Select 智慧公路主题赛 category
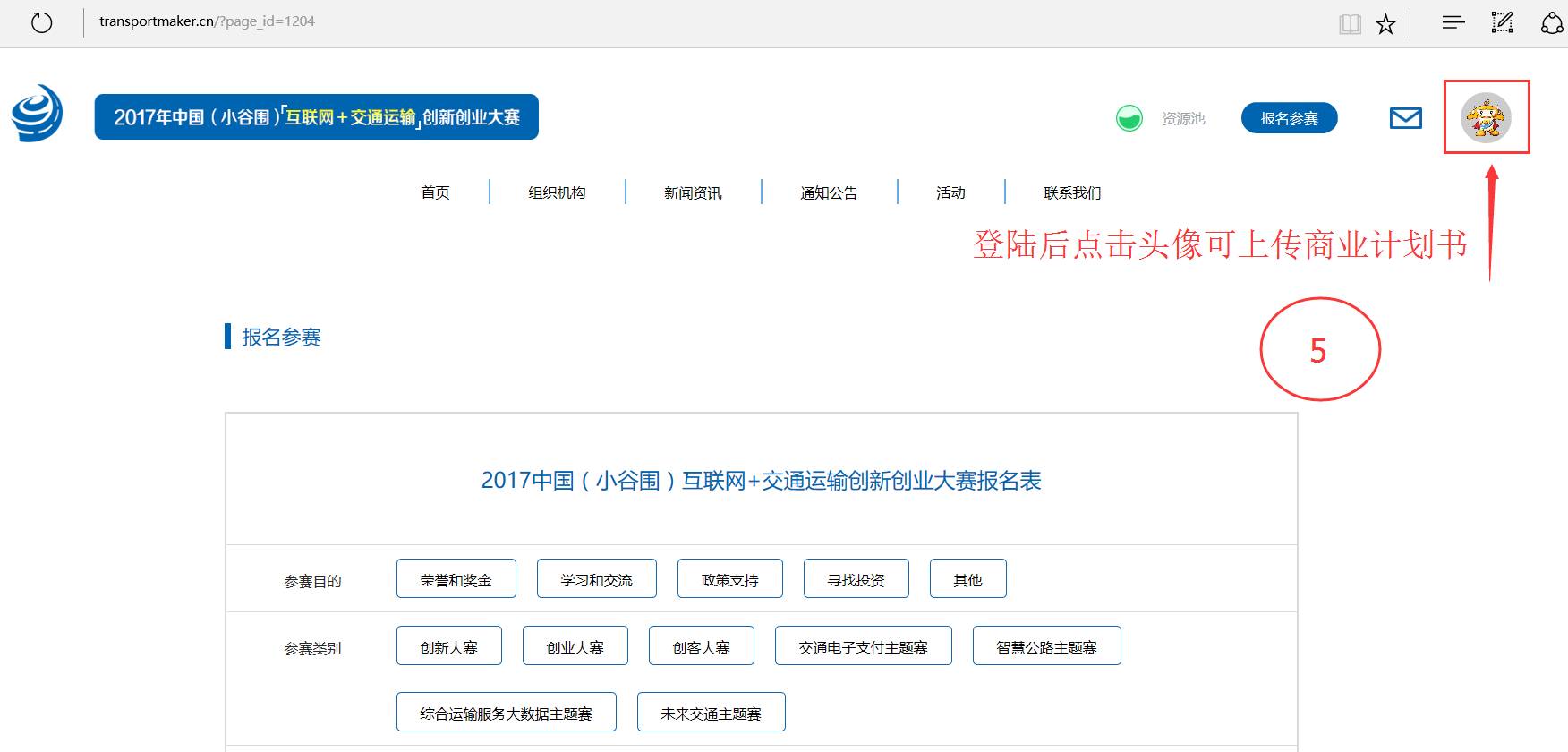This screenshot has width=1568, height=752. click(x=1047, y=645)
